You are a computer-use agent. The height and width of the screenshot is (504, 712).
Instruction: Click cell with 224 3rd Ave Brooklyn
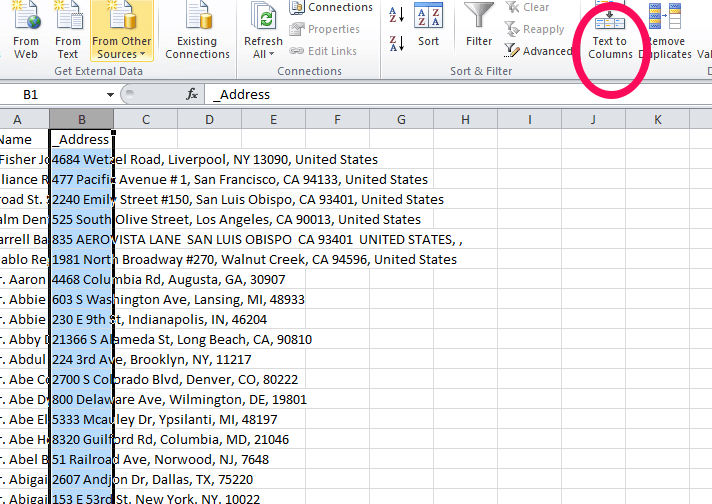82,359
